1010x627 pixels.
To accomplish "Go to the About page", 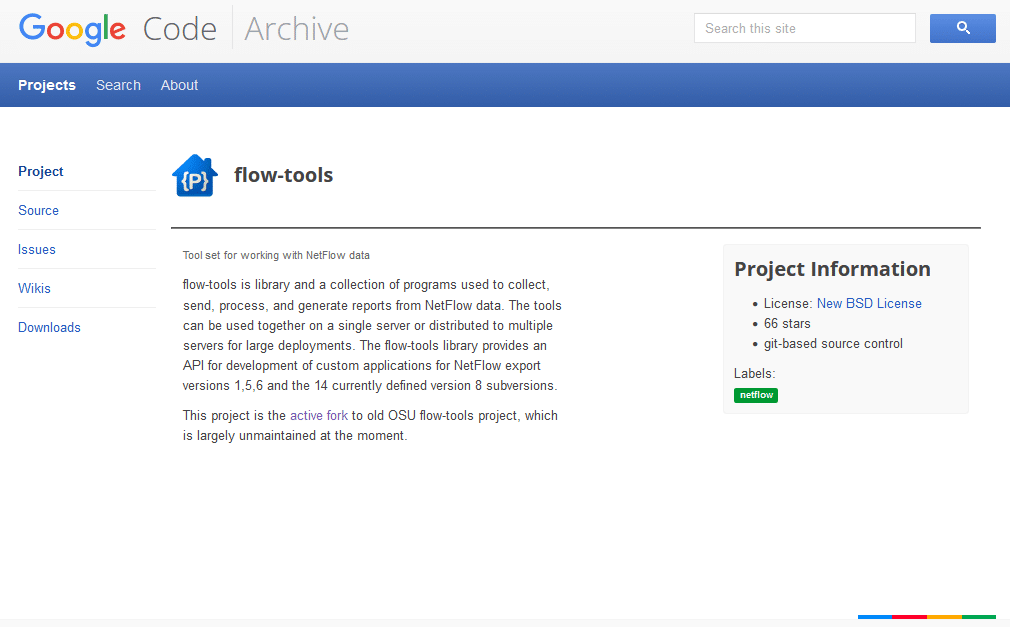I will [179, 85].
